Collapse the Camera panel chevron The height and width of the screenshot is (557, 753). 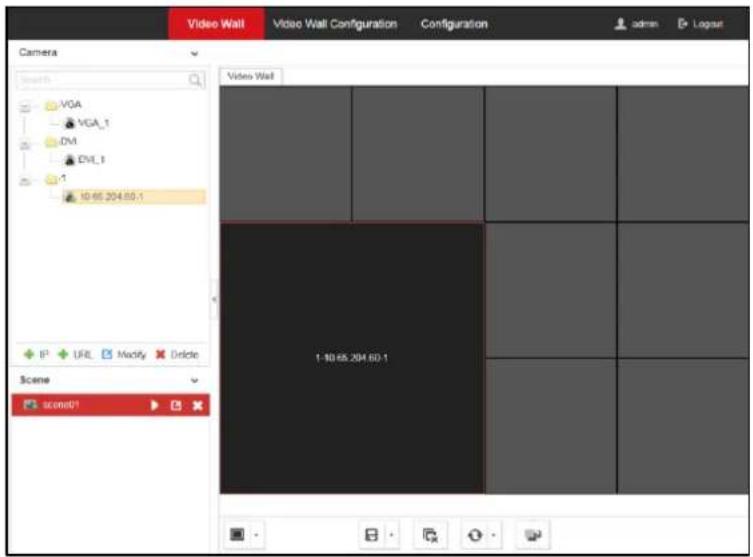[x=194, y=53]
